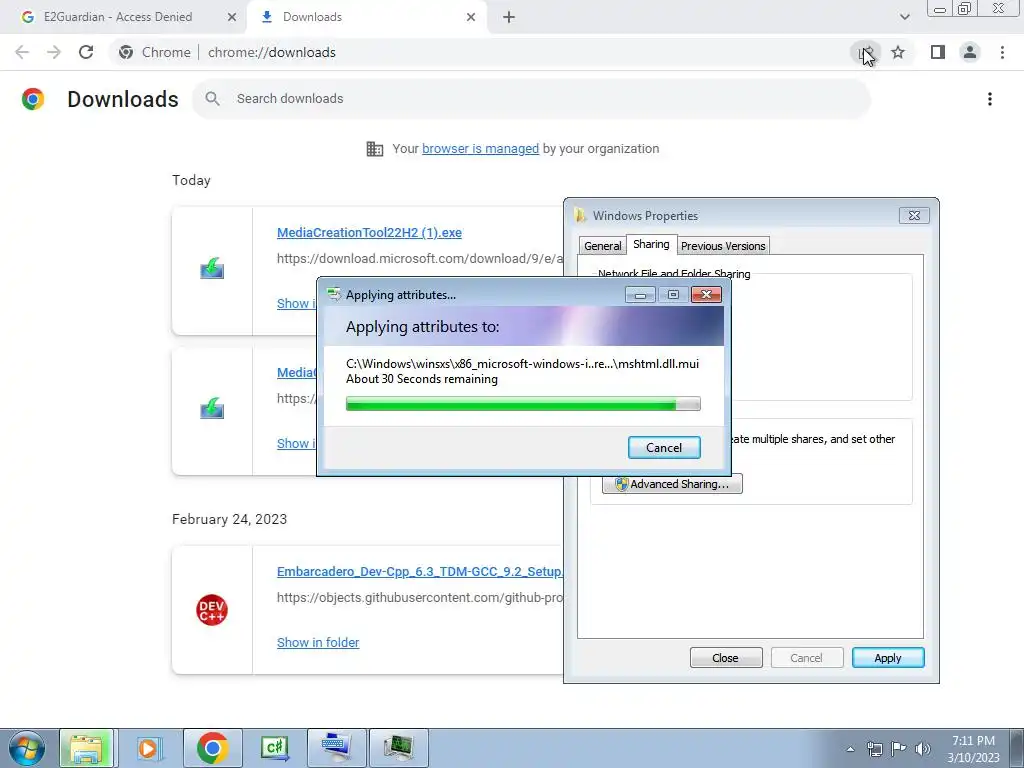This screenshot has height=768, width=1024.
Task: Click the volume speaker tray icon
Action: point(923,749)
